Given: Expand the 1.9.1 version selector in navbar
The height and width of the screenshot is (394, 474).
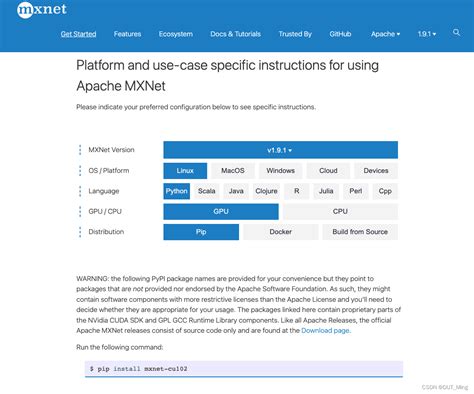Looking at the screenshot, I should (427, 34).
